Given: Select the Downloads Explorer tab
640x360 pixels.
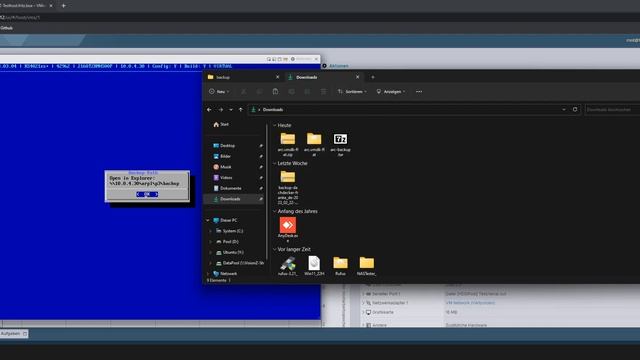Looking at the screenshot, I should [x=323, y=77].
